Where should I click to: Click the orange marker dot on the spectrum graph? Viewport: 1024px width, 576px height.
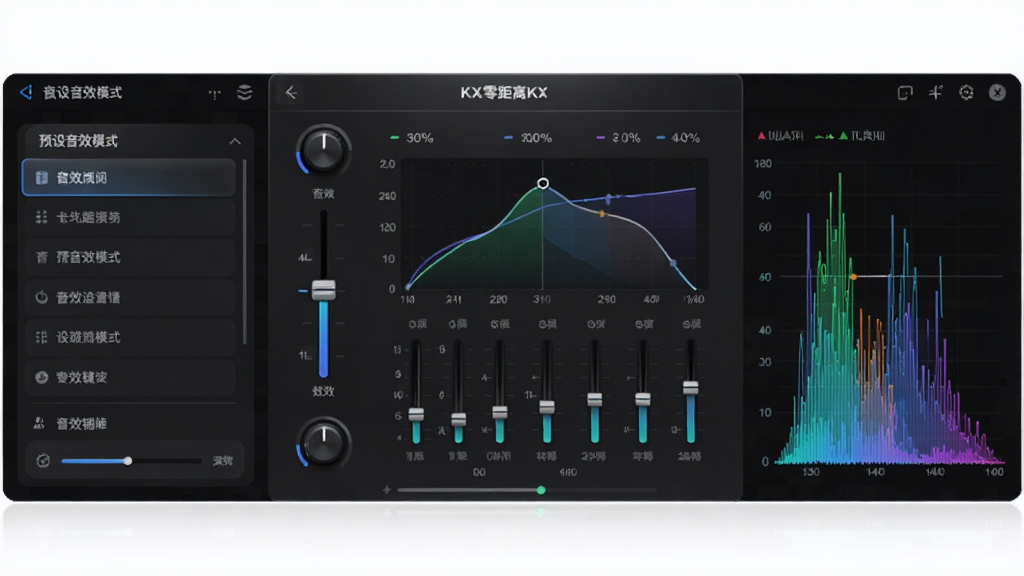853,277
